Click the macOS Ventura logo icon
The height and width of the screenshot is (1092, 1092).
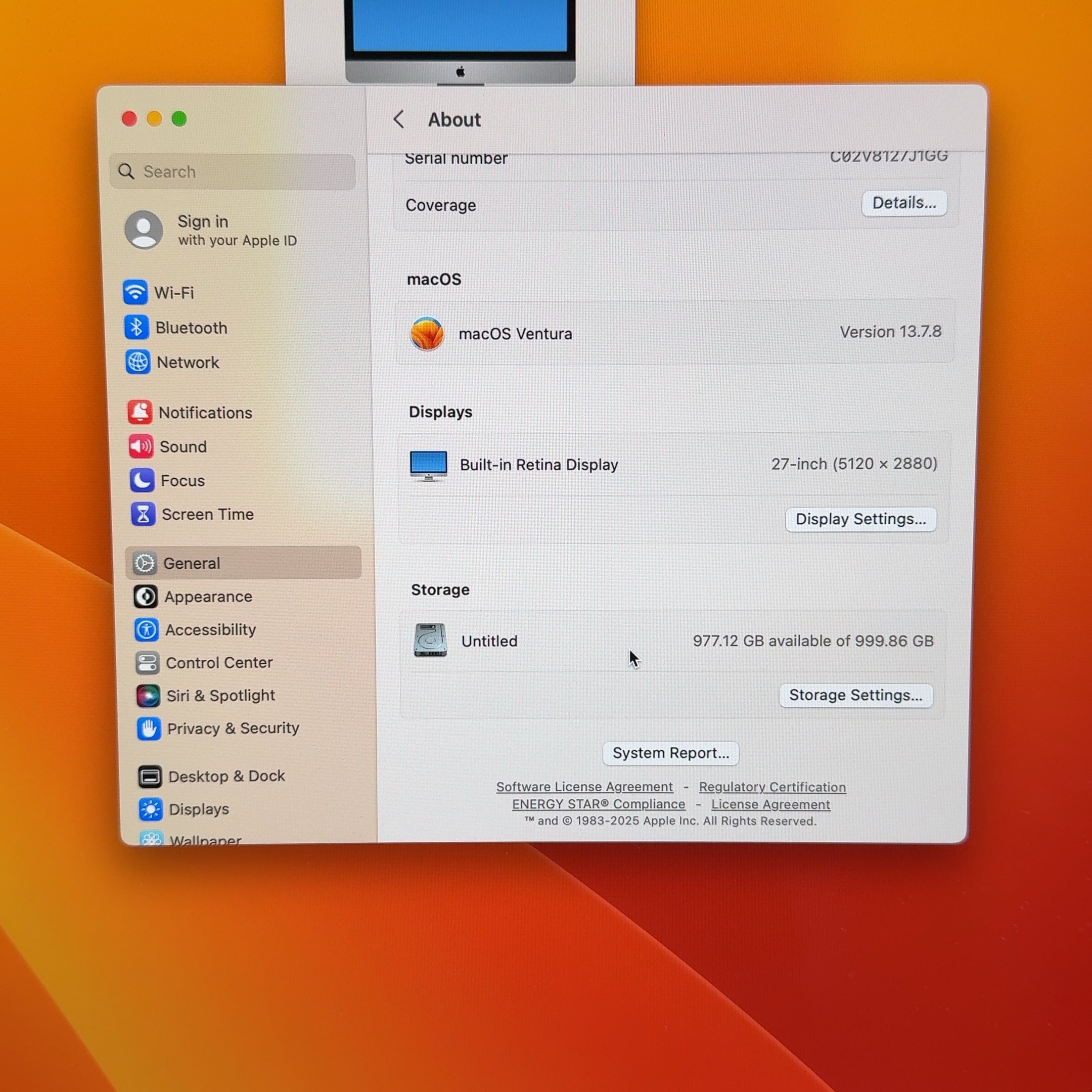click(x=427, y=333)
